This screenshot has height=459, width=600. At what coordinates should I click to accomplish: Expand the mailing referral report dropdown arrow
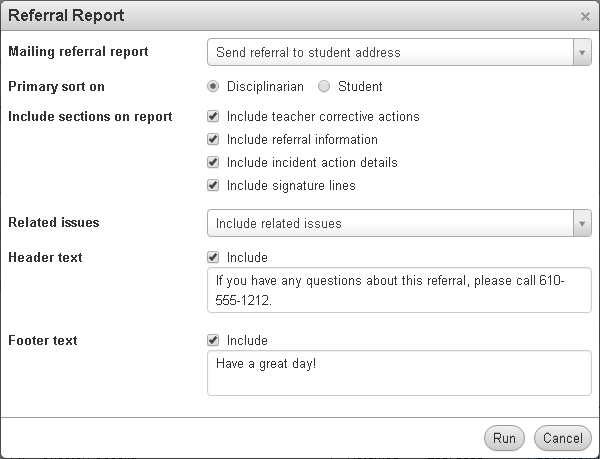(582, 52)
